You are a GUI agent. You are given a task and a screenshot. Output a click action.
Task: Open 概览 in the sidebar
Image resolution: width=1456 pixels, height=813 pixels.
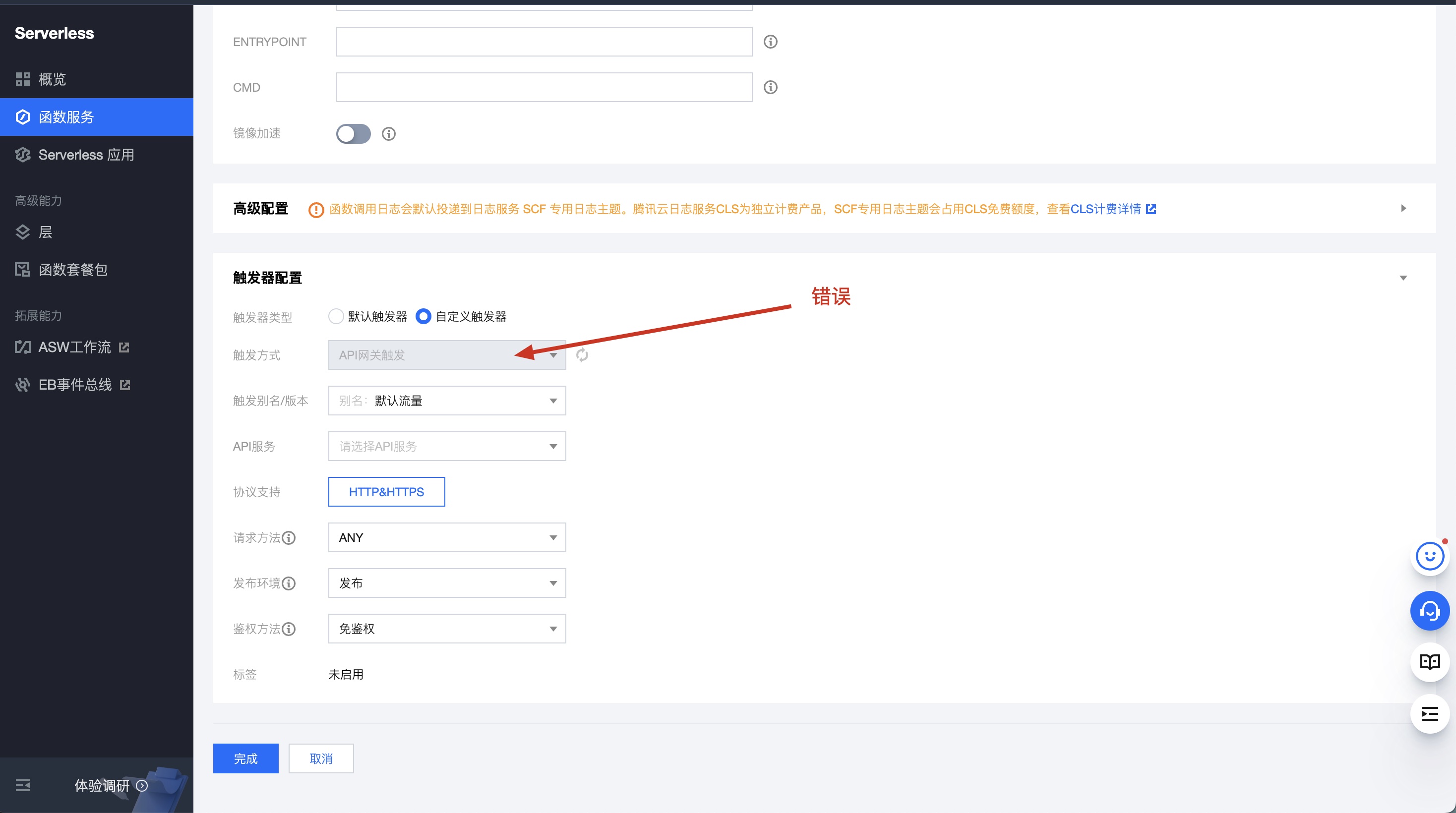pos(52,79)
